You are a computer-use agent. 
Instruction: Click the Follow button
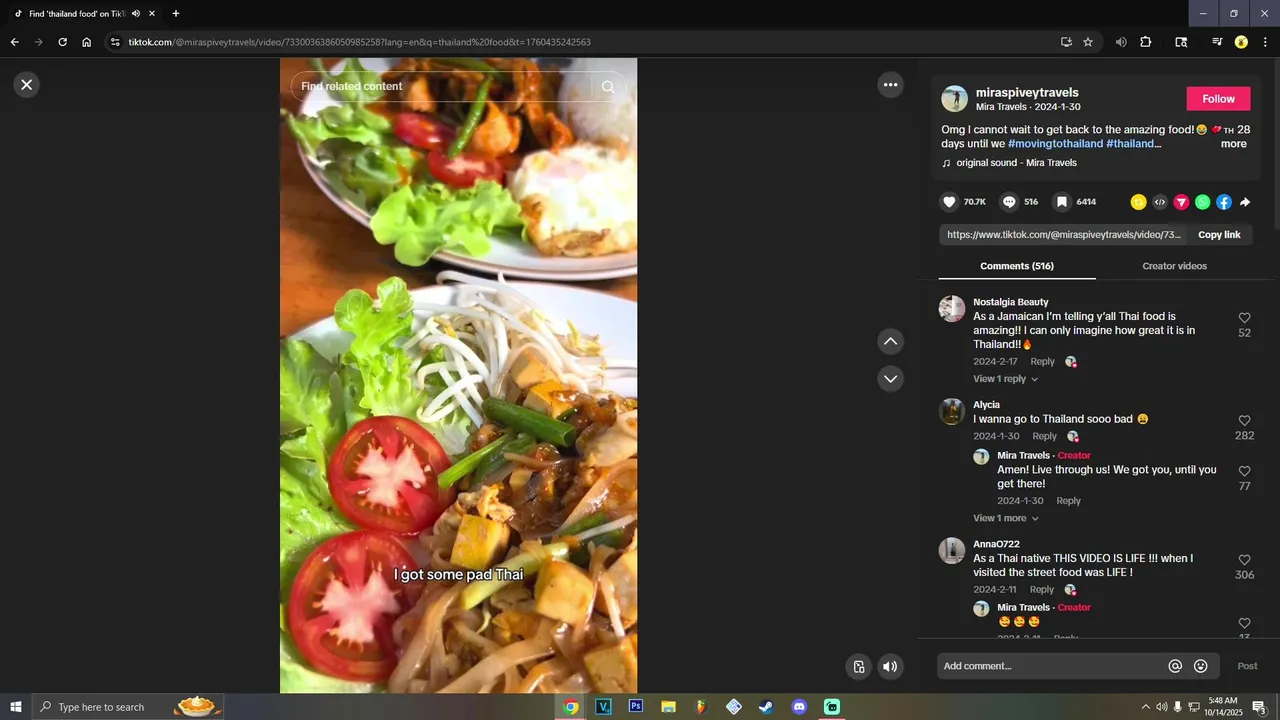pos(1218,99)
